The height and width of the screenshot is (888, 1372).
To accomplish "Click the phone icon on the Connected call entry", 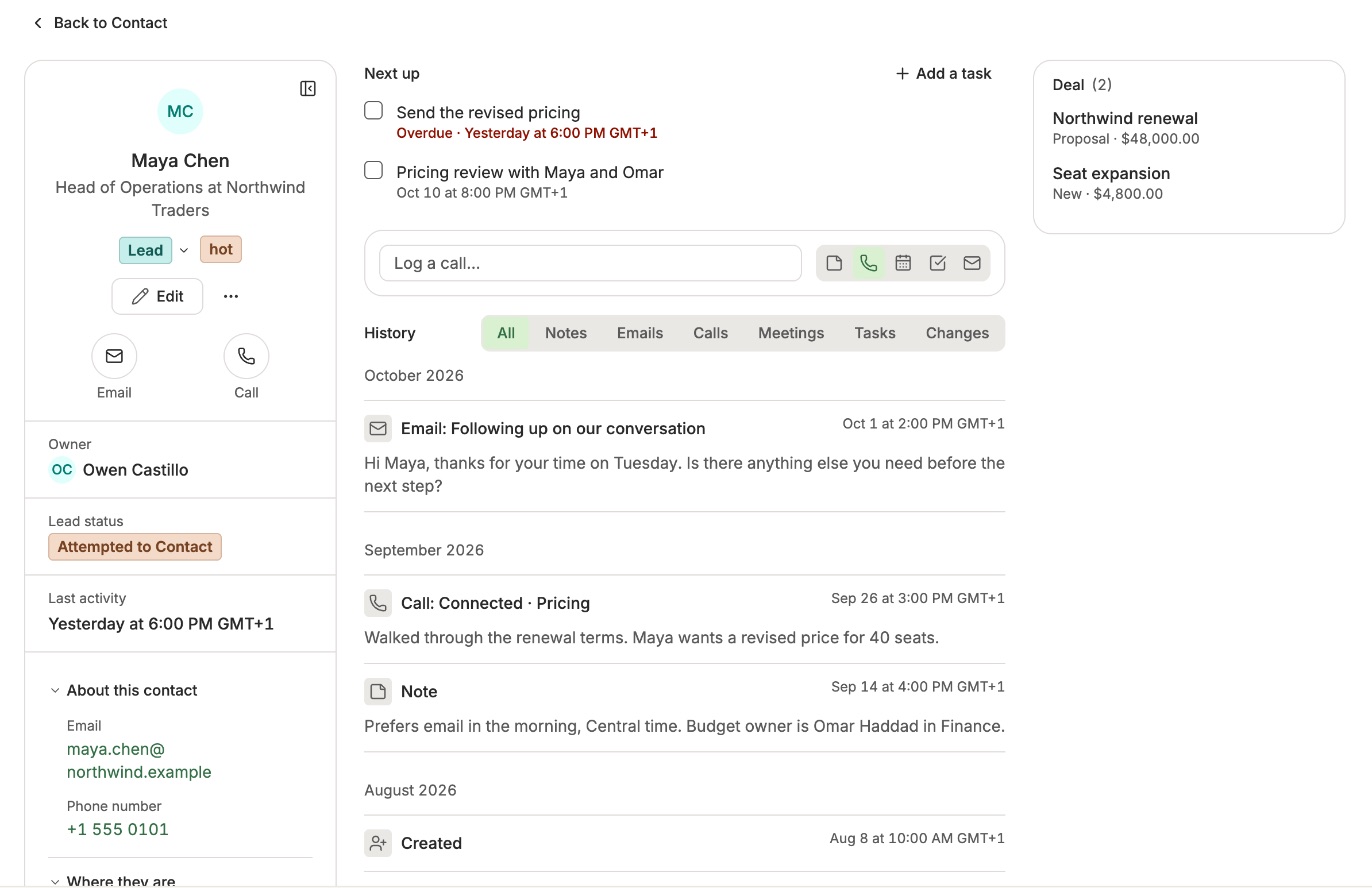I will click(378, 603).
